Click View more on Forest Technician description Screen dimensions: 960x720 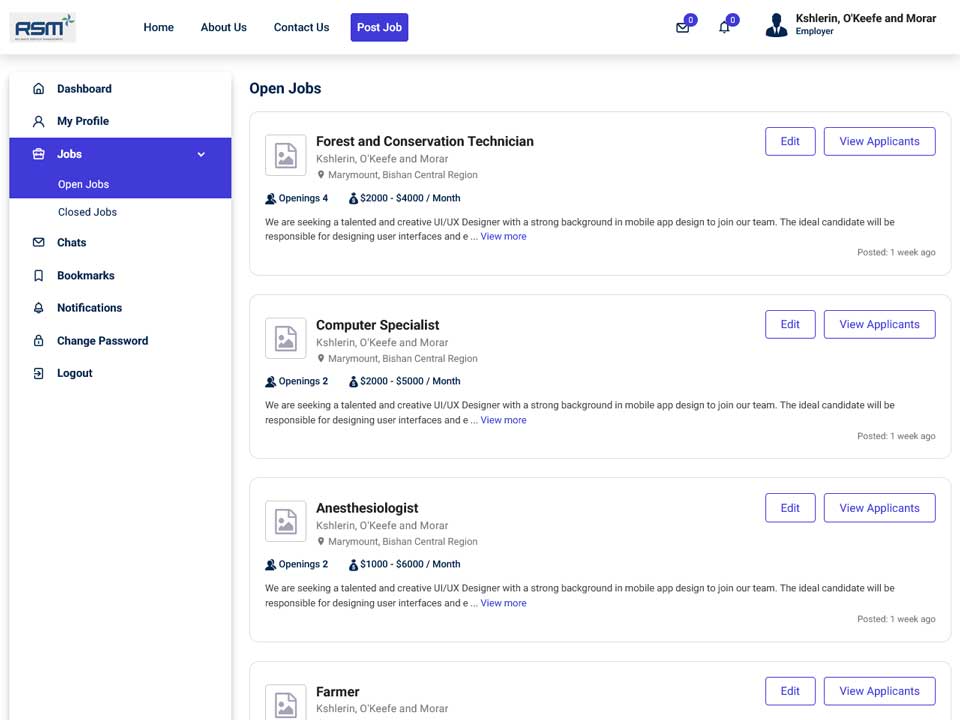[x=503, y=236]
